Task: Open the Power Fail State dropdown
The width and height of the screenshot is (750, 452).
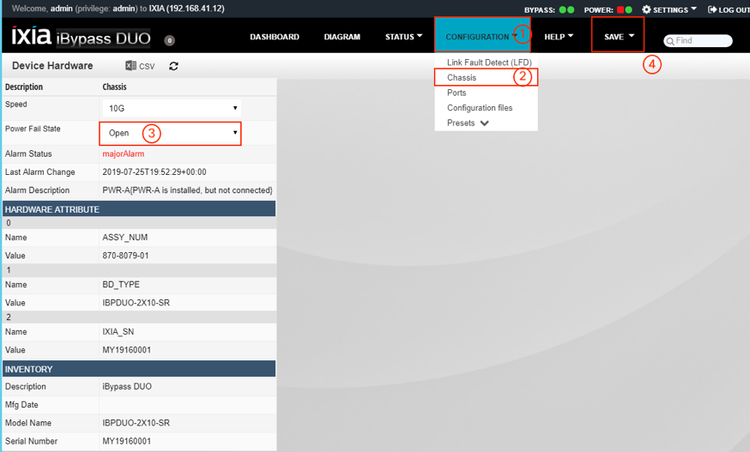Action: (170, 133)
